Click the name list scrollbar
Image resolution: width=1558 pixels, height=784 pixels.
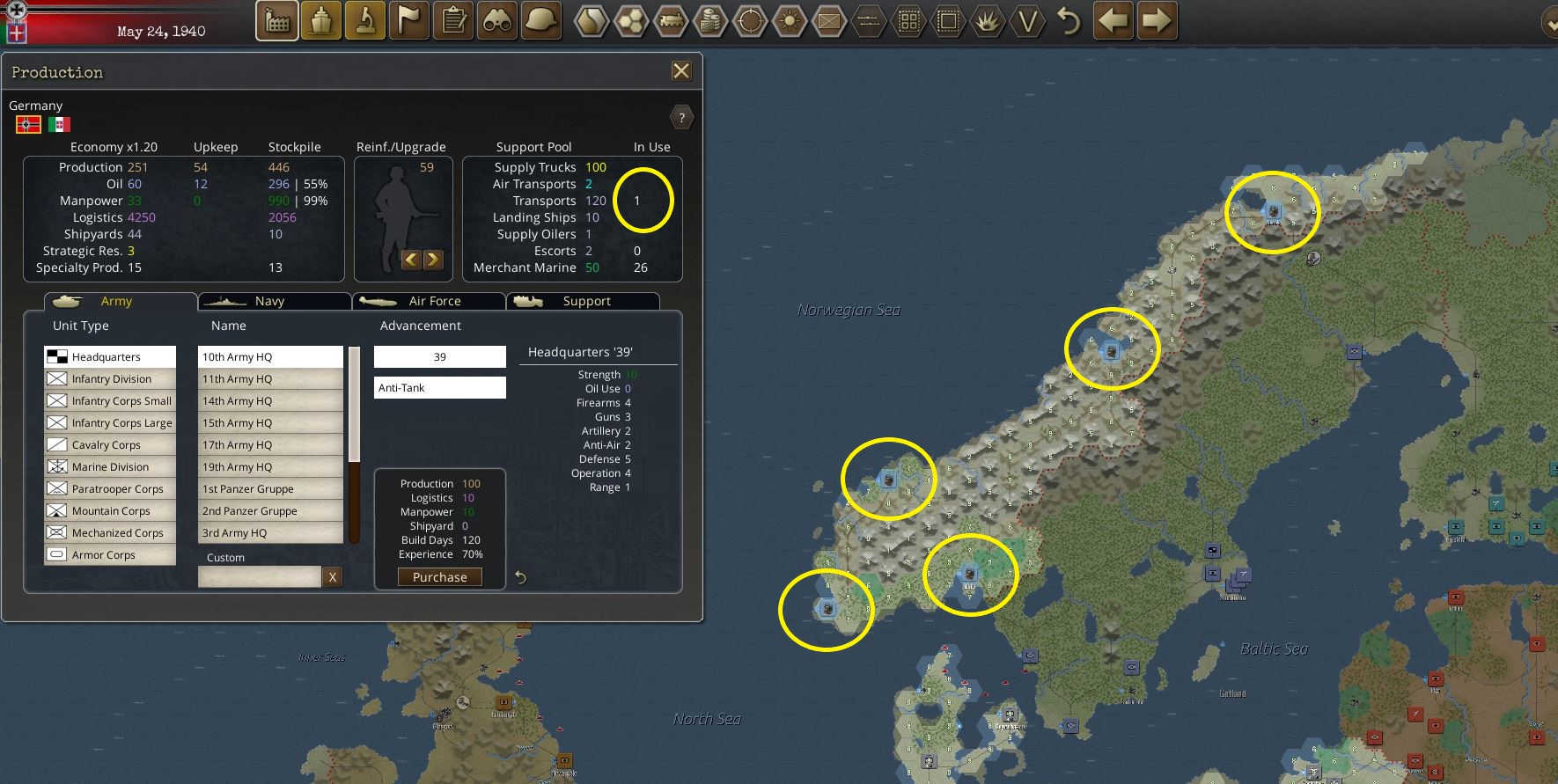(355, 444)
